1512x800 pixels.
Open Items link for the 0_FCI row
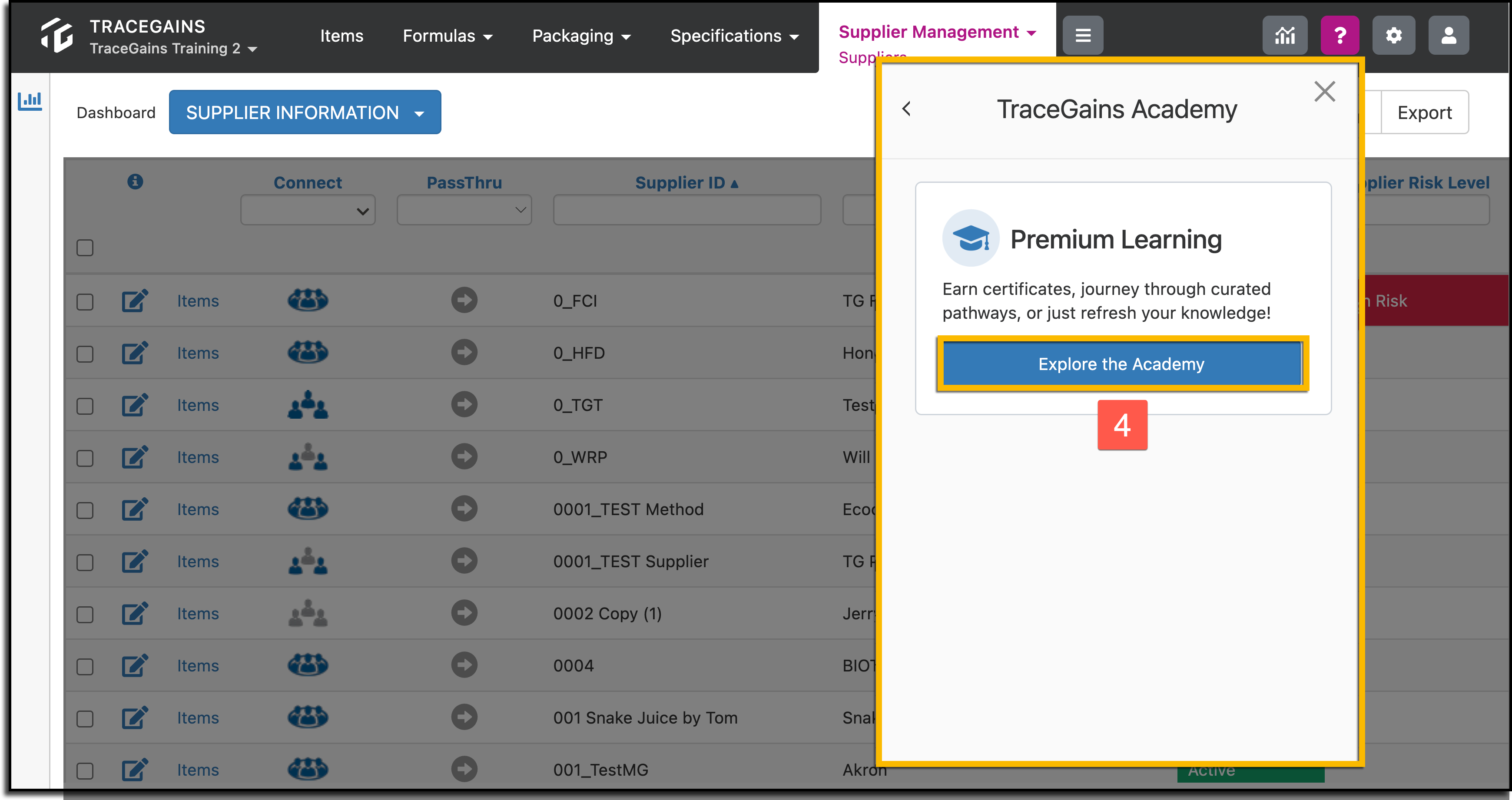tap(198, 301)
